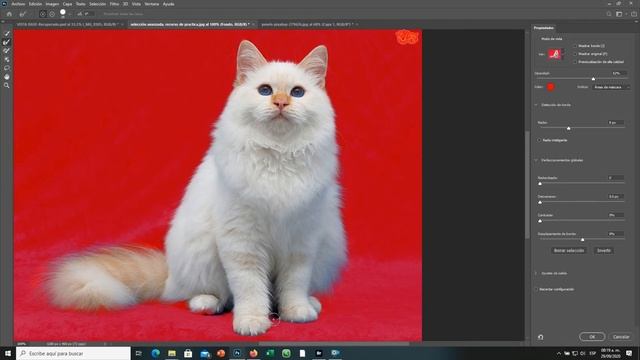640x360 pixels.
Task: Collapse the Detección de borde section
Action: coord(536,105)
